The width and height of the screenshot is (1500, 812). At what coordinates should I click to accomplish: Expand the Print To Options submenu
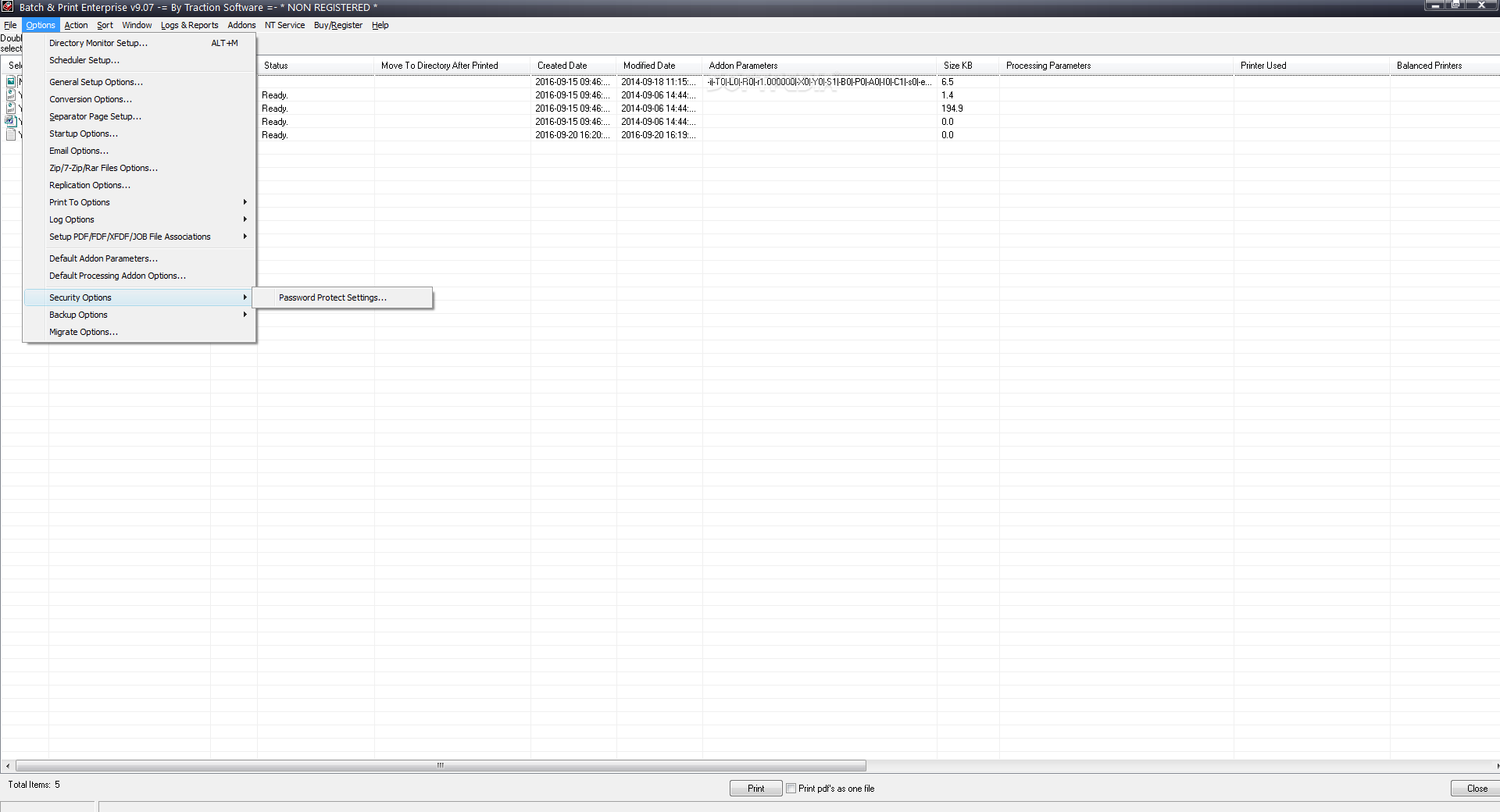[x=141, y=202]
